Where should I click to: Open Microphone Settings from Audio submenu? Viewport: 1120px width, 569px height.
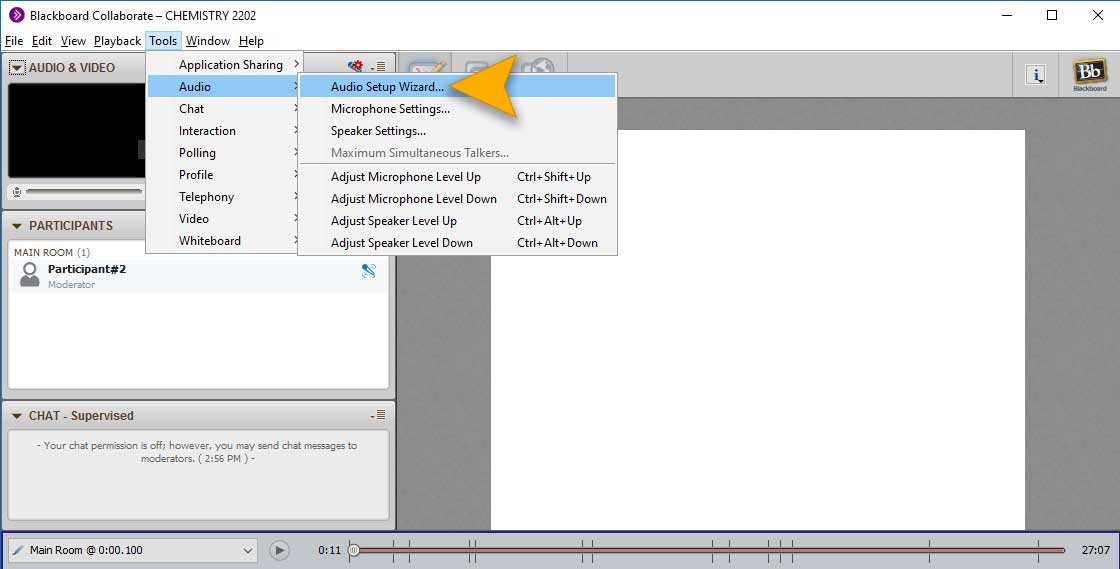pyautogui.click(x=457, y=109)
